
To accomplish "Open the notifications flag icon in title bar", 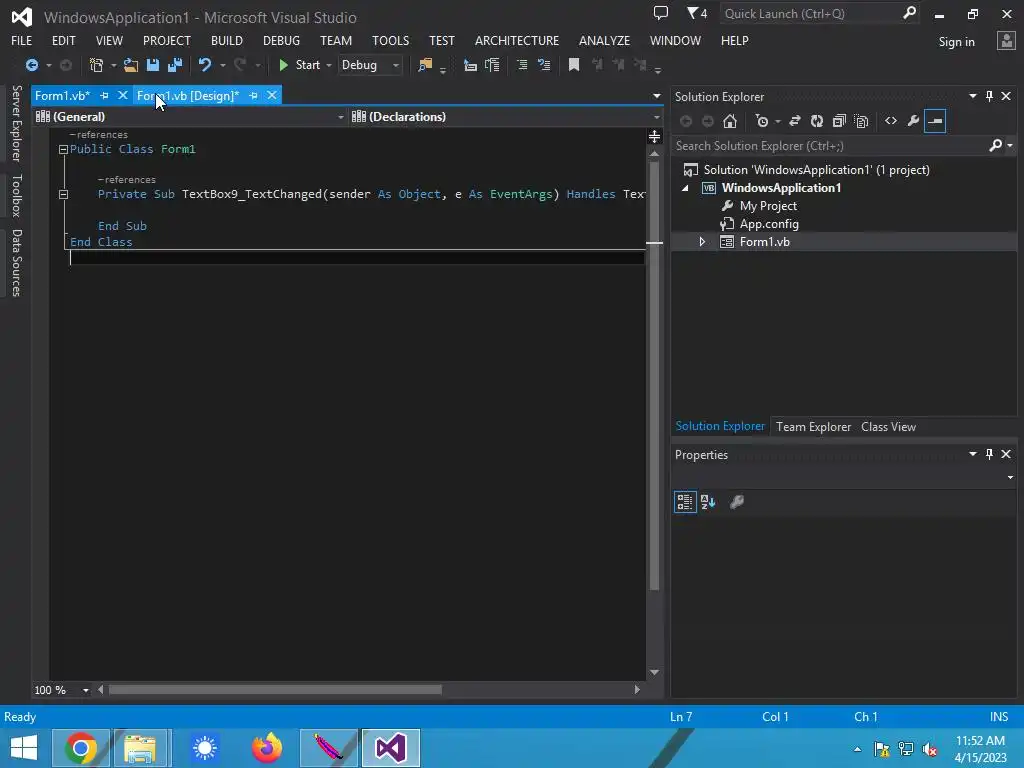I will 697,13.
